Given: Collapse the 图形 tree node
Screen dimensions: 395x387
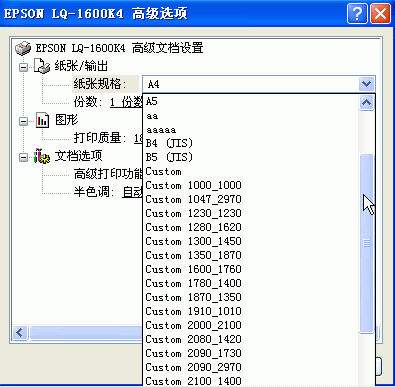Looking at the screenshot, I should [23, 121].
